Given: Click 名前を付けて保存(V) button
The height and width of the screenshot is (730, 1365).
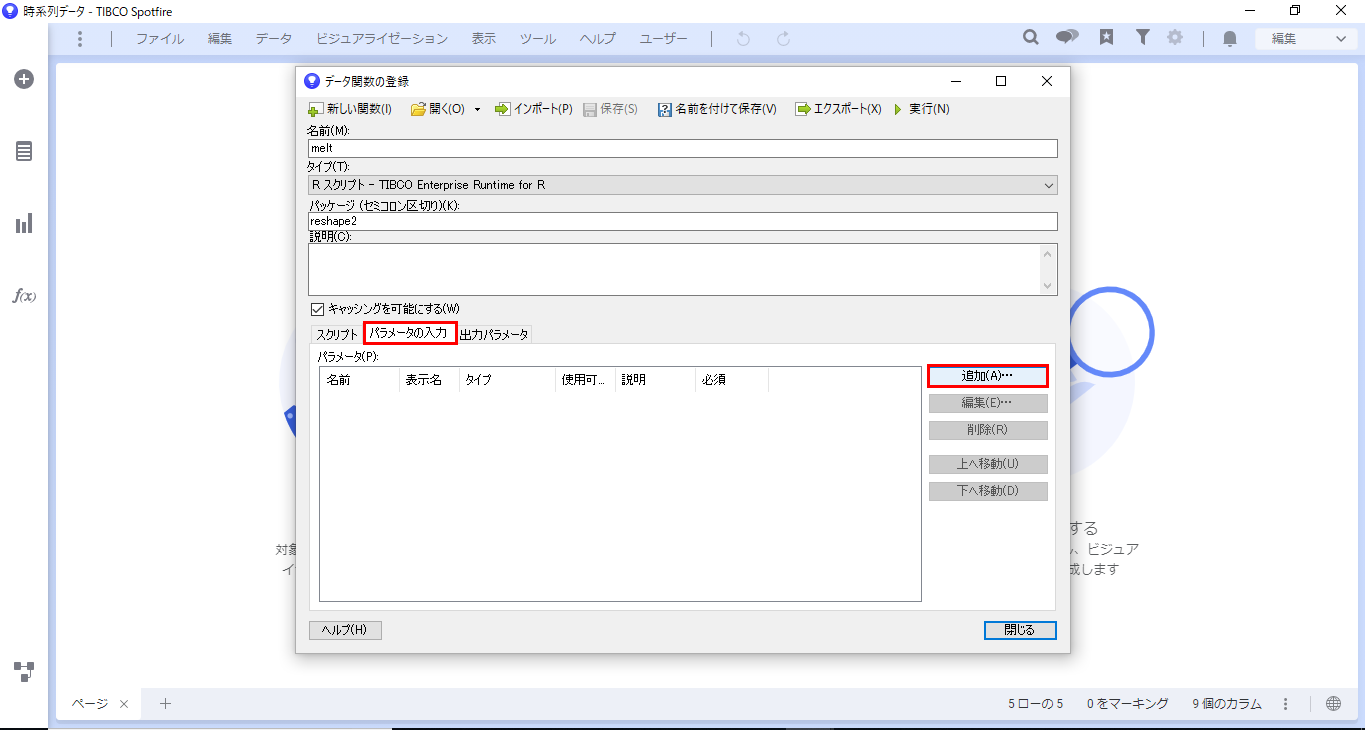Looking at the screenshot, I should (717, 109).
